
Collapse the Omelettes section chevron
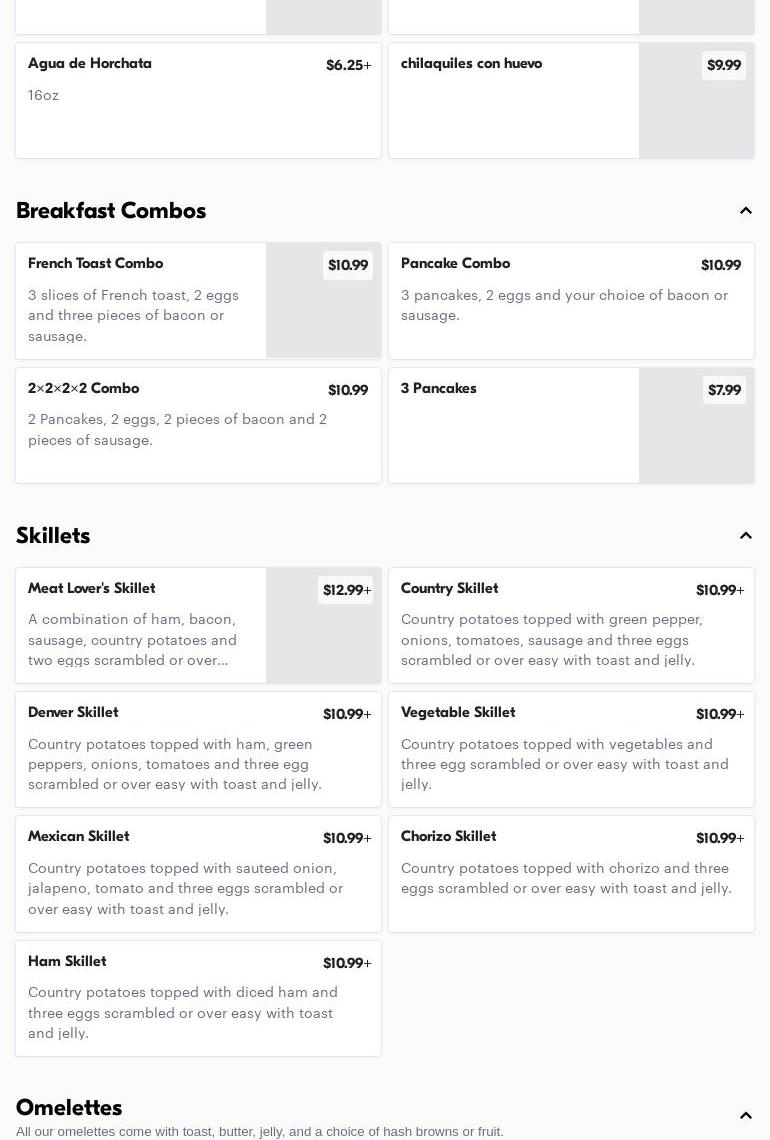coord(745,1116)
